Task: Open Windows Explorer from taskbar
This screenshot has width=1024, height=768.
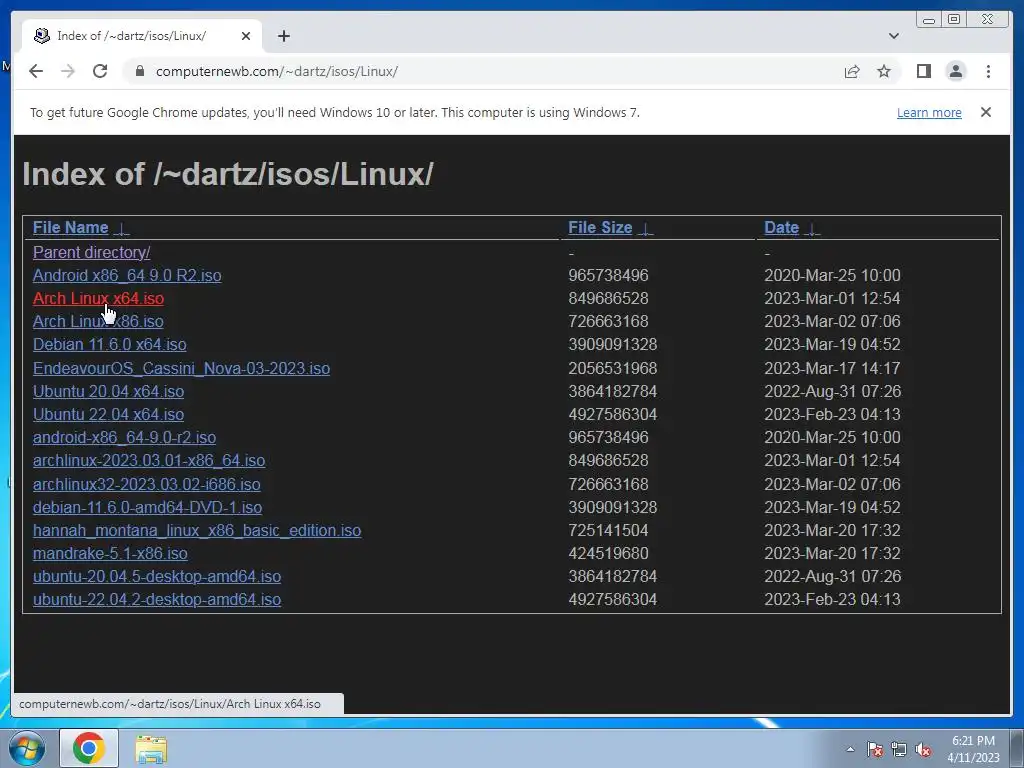Action: pos(151,750)
